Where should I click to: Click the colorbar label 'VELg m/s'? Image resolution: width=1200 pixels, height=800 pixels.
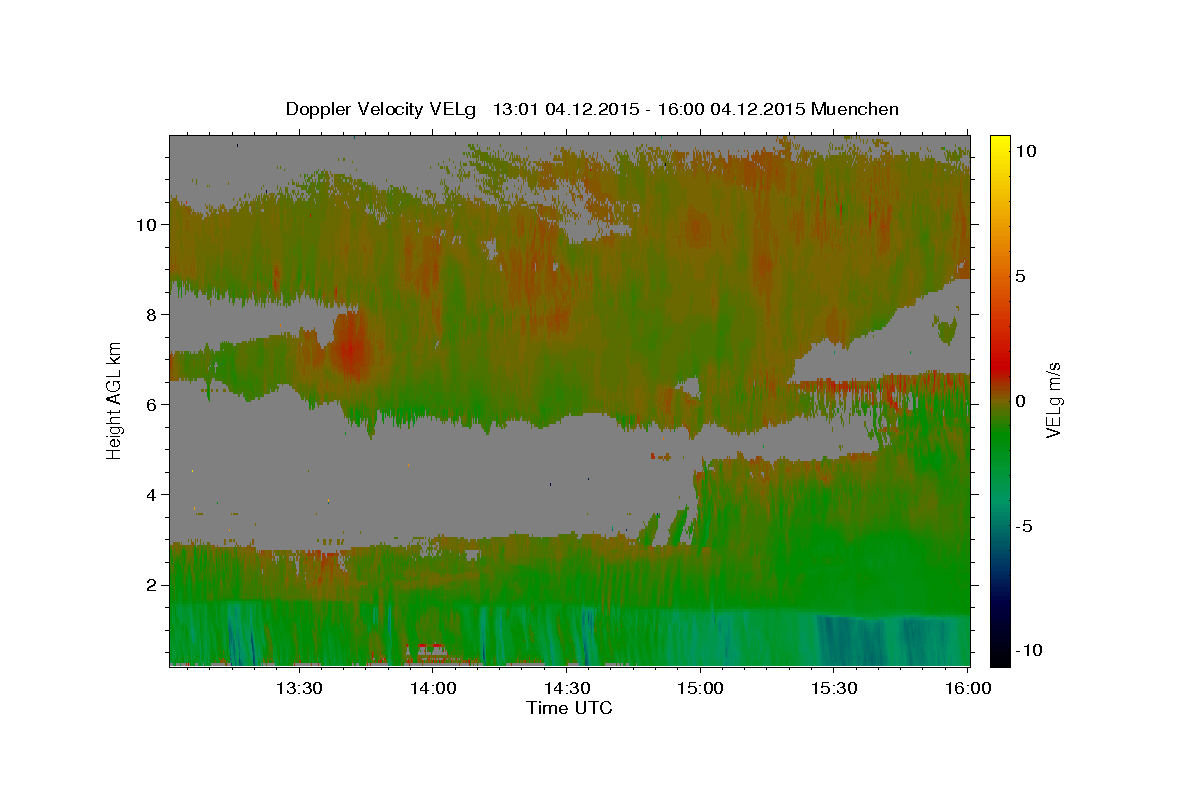point(1053,400)
